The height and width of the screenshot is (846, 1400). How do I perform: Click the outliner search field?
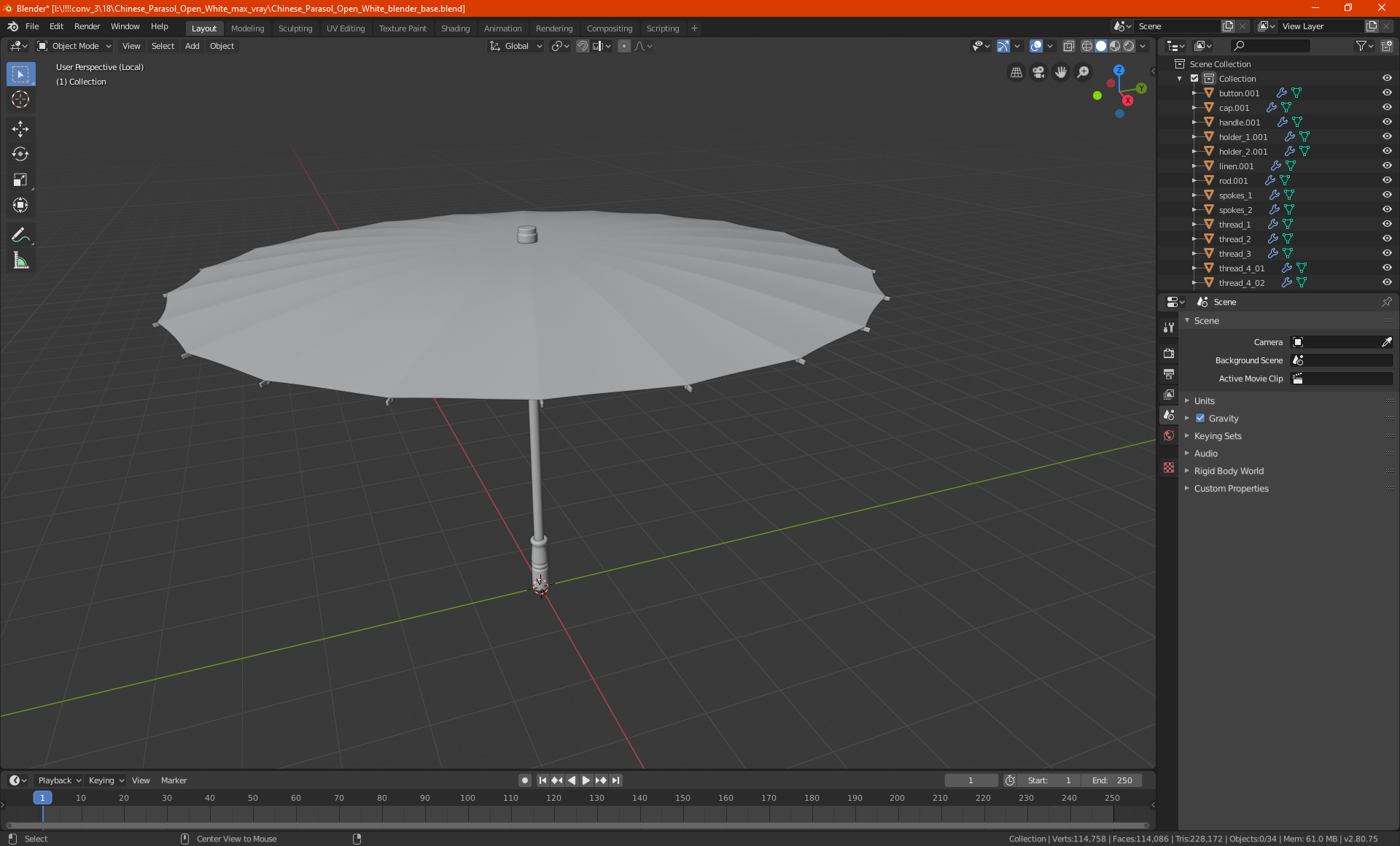[x=1269, y=46]
